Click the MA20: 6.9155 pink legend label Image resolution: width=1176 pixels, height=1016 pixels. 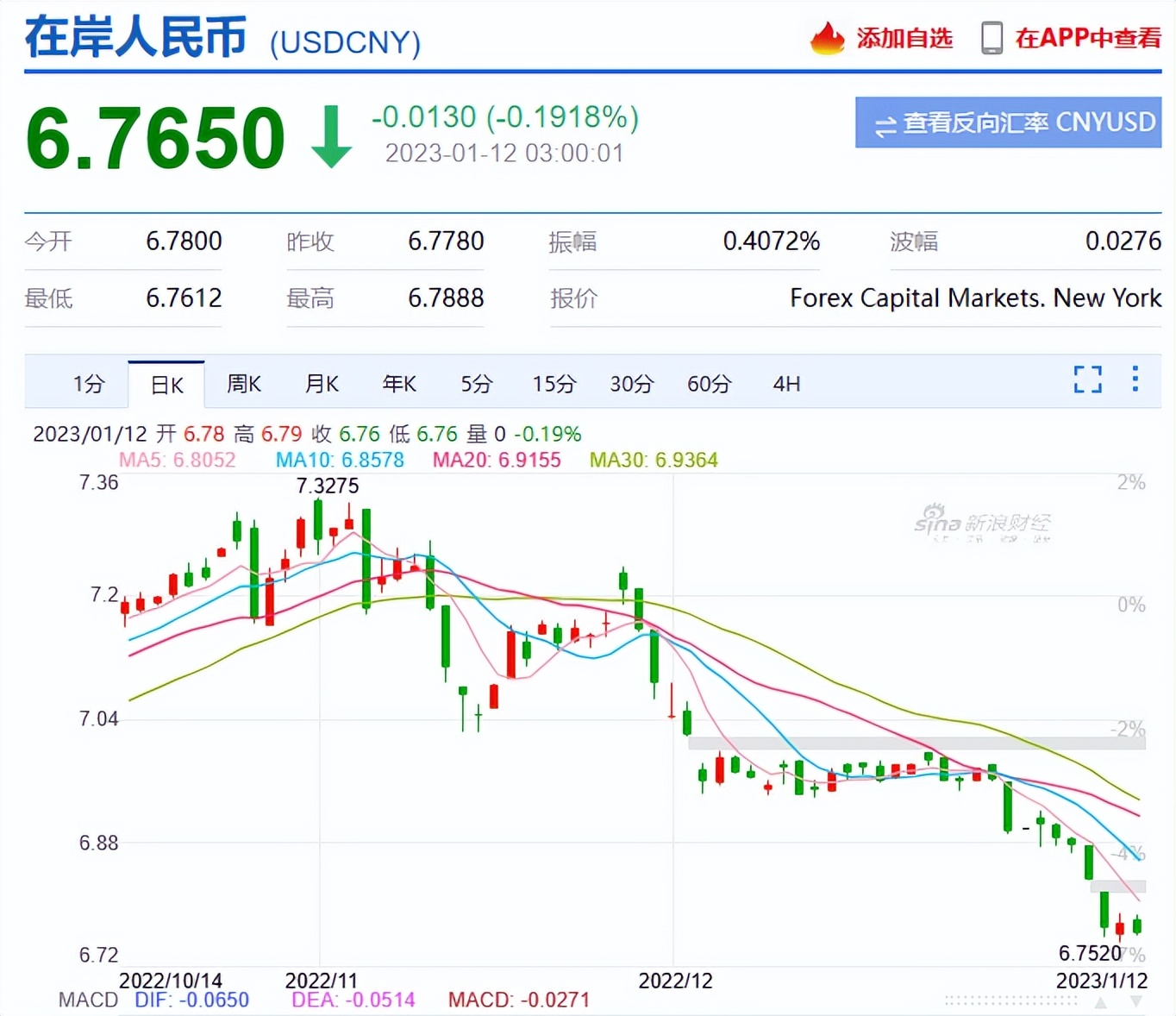click(497, 460)
